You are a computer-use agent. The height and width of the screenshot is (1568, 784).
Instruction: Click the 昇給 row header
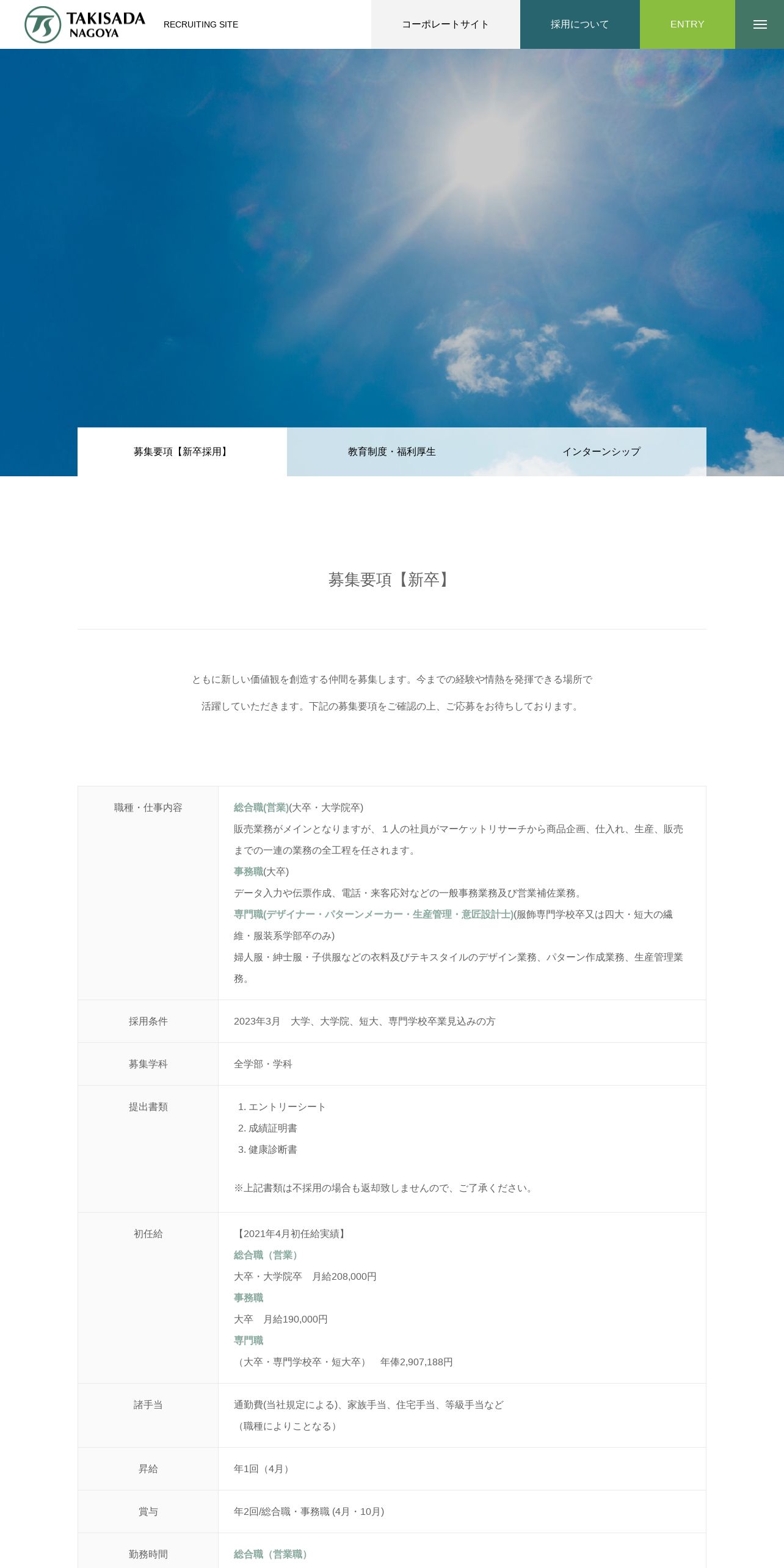pos(148,1469)
